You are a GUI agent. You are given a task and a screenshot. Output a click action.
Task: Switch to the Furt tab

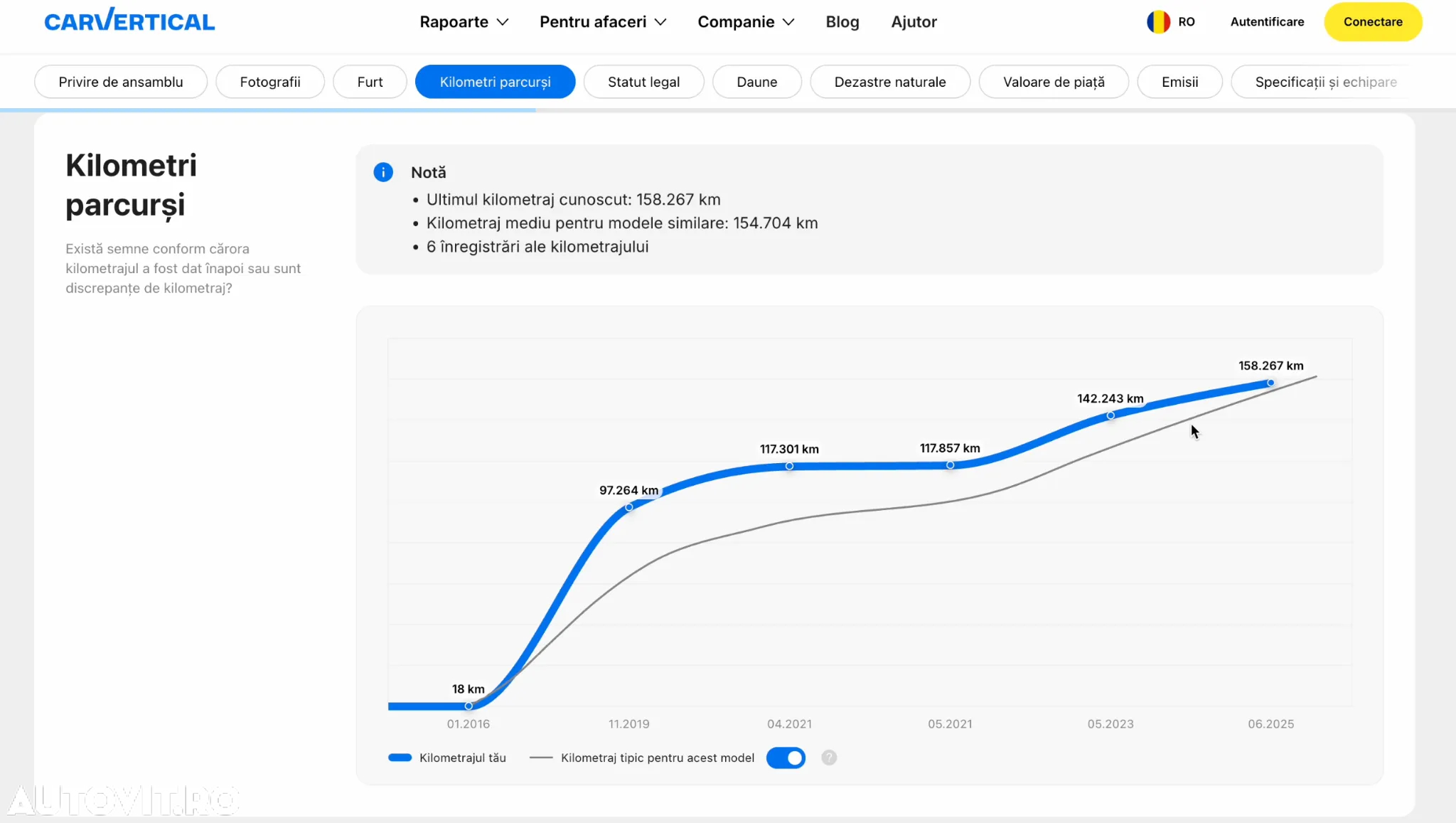pos(370,82)
